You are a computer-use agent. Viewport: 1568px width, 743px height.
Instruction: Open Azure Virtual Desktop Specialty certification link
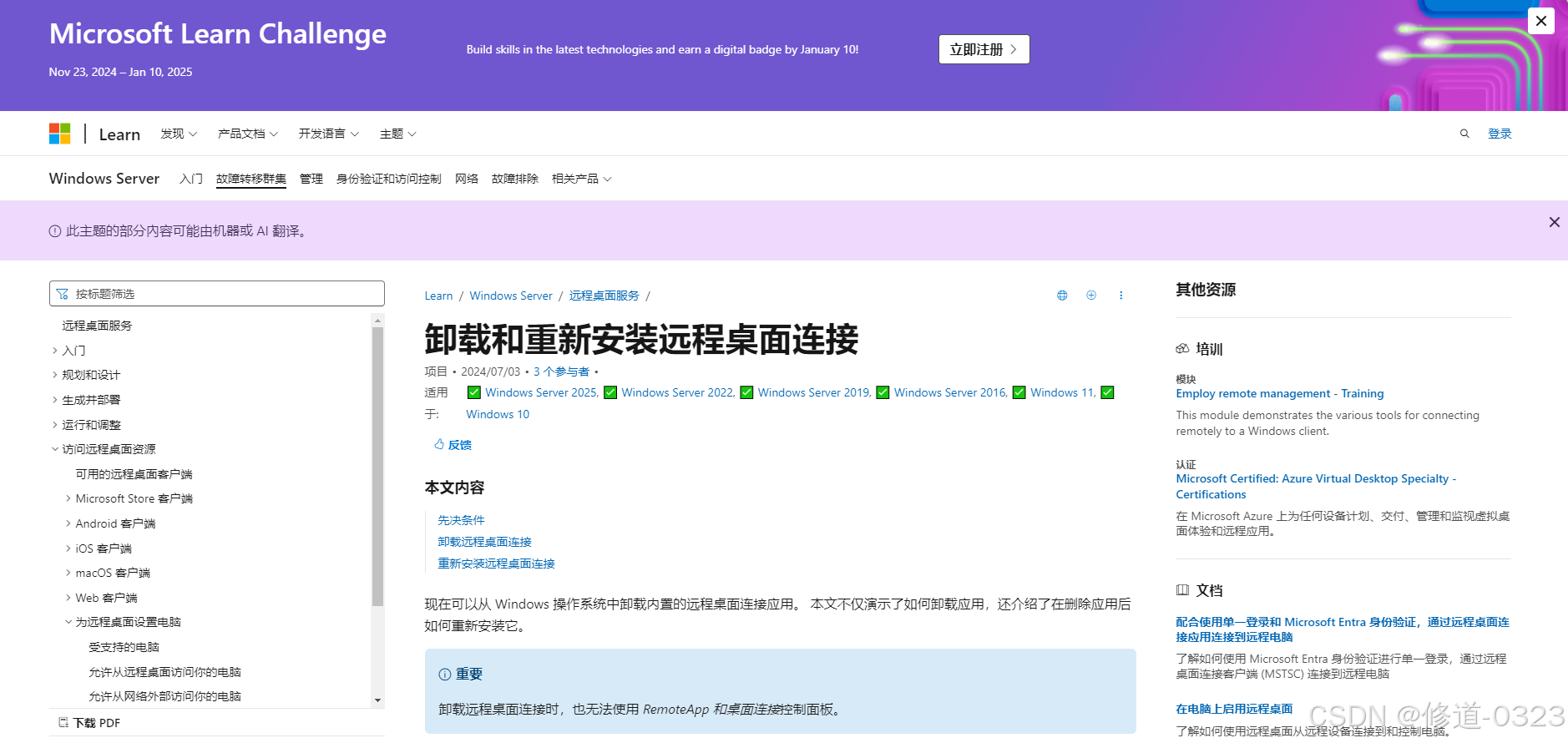(x=1316, y=487)
